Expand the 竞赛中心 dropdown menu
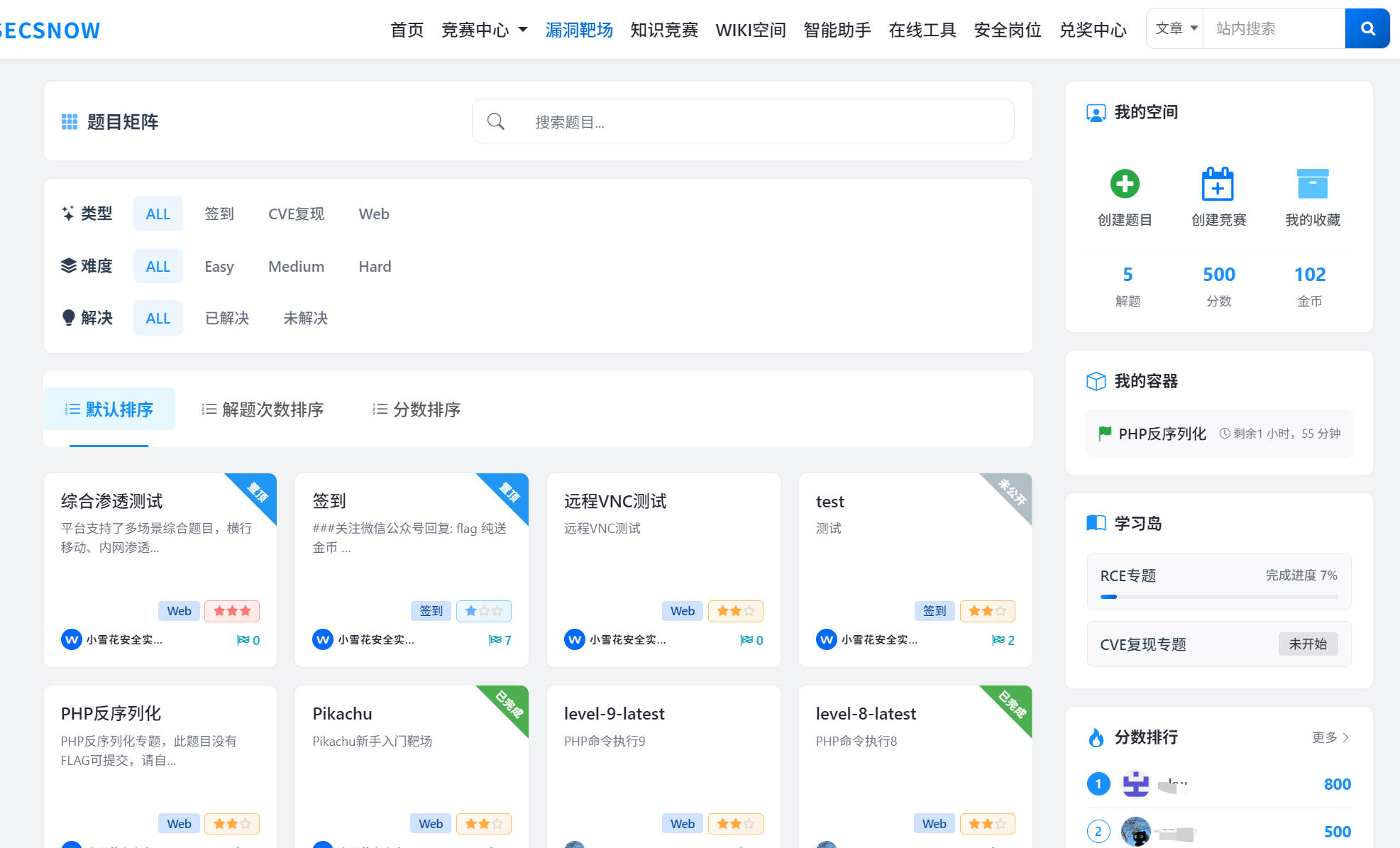 click(x=484, y=30)
